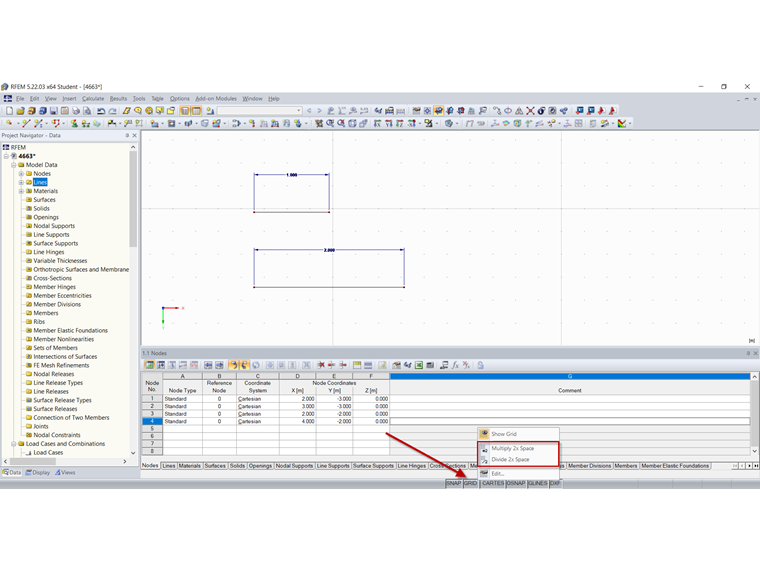Click the New model icon in the toolbar
This screenshot has height=570, width=760.
click(9, 111)
